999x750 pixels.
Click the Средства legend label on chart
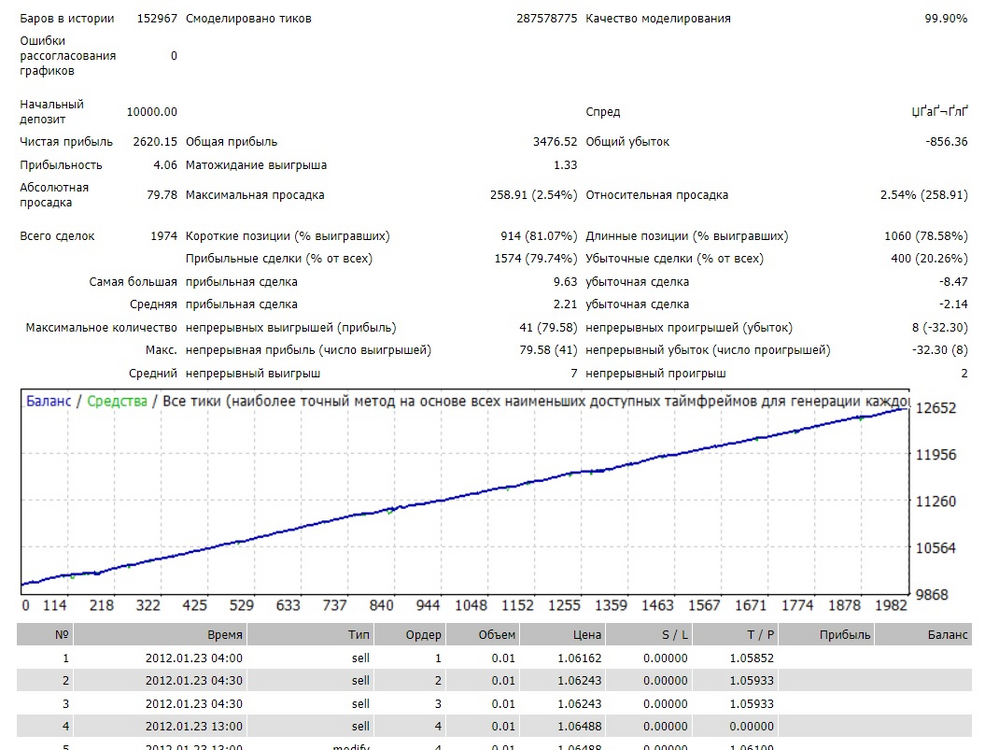(117, 401)
